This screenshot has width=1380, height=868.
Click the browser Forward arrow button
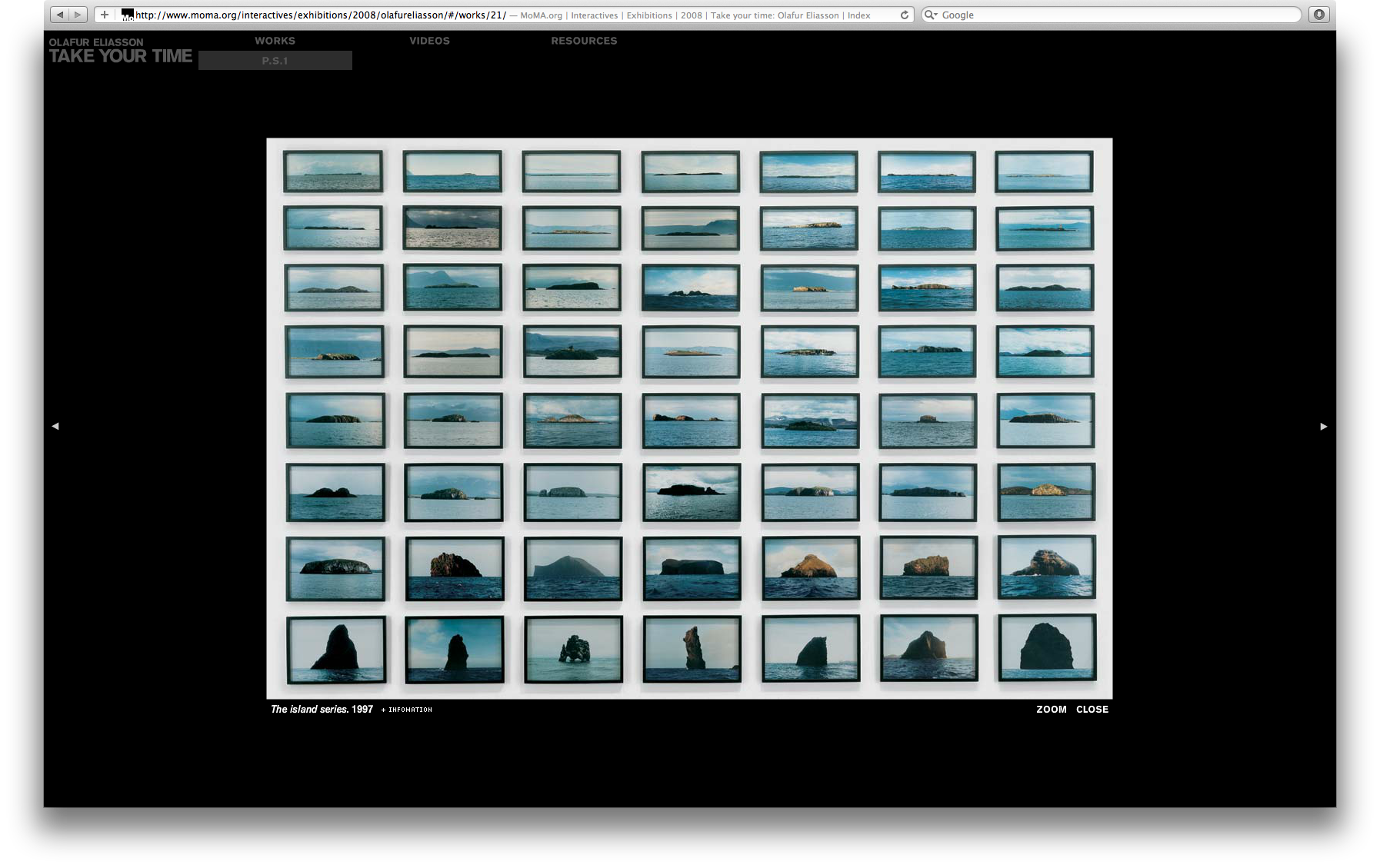click(x=78, y=15)
